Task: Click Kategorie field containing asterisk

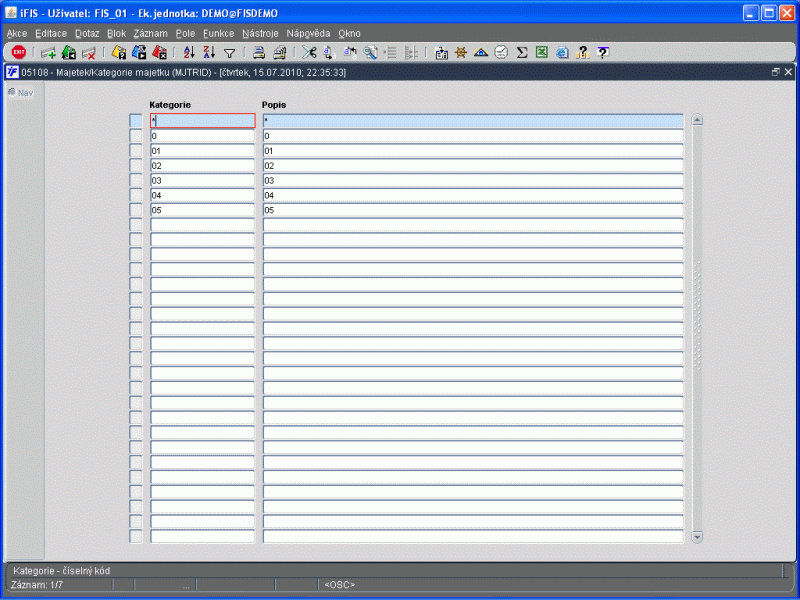Action: [203, 121]
